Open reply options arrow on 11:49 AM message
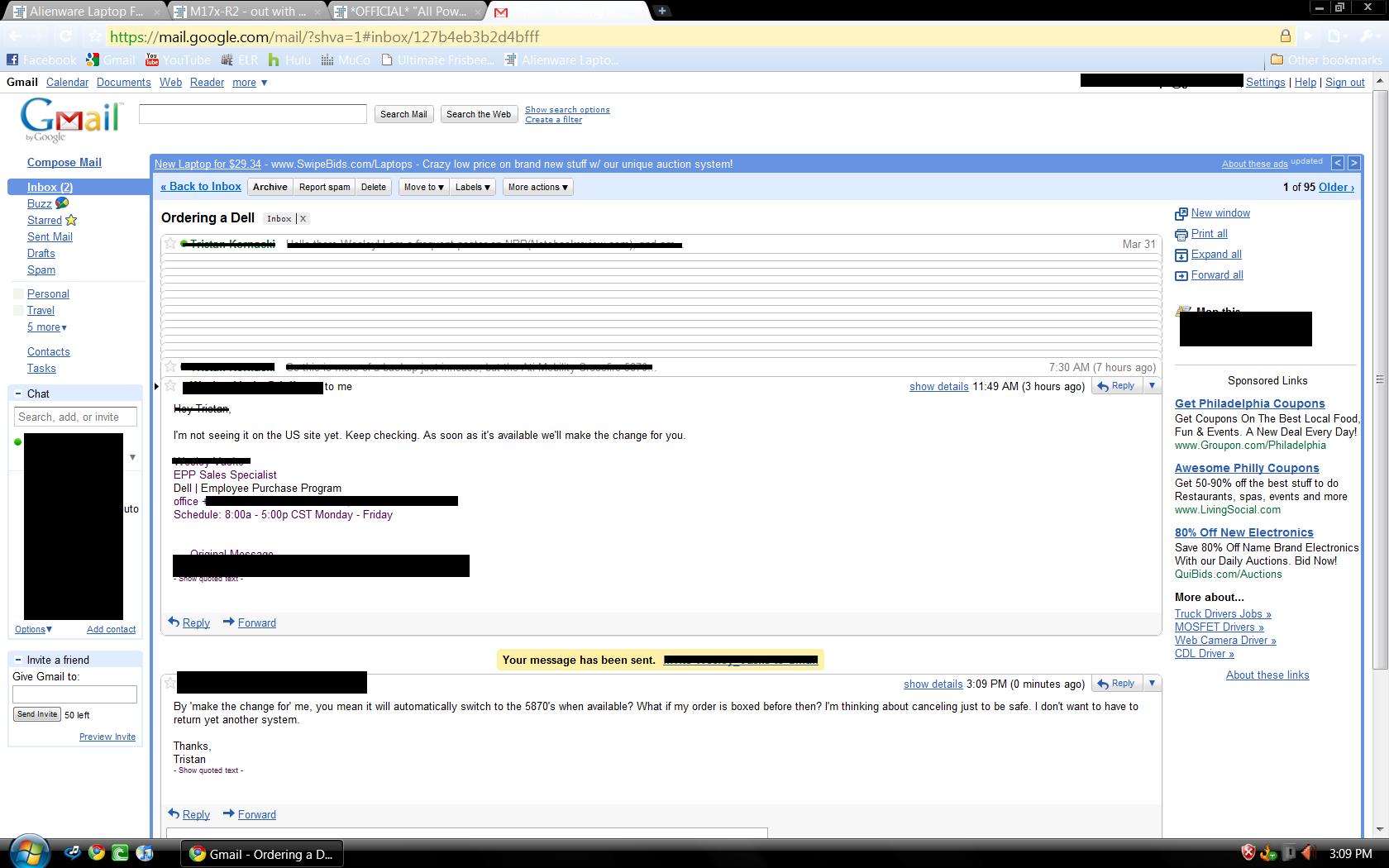Viewport: 1389px width, 868px height. (x=1152, y=385)
